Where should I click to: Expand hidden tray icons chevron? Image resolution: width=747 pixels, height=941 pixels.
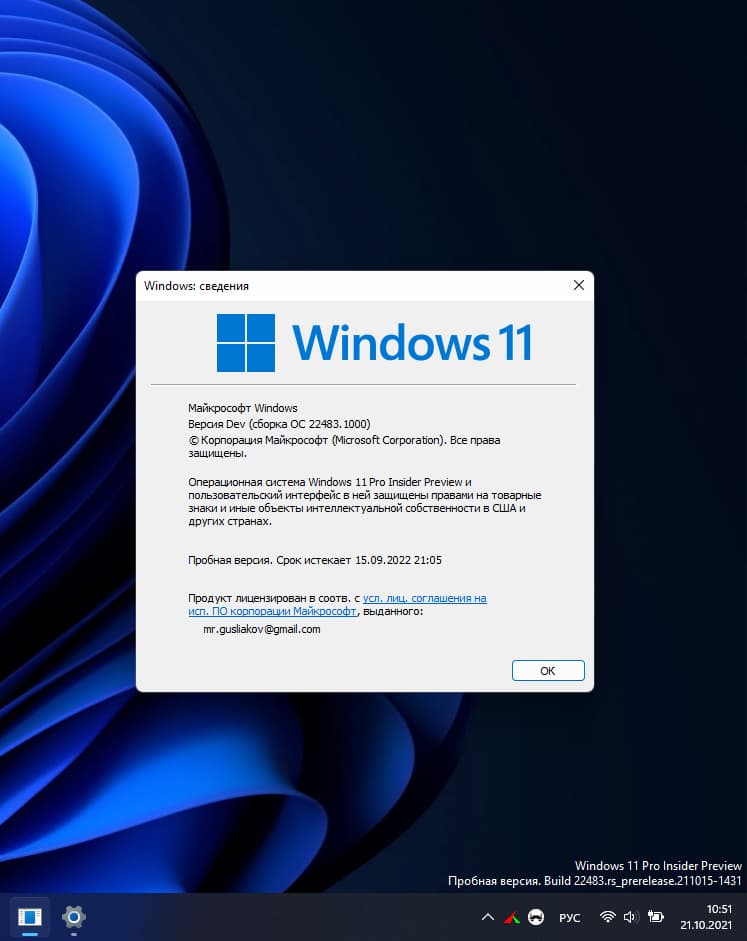click(488, 917)
